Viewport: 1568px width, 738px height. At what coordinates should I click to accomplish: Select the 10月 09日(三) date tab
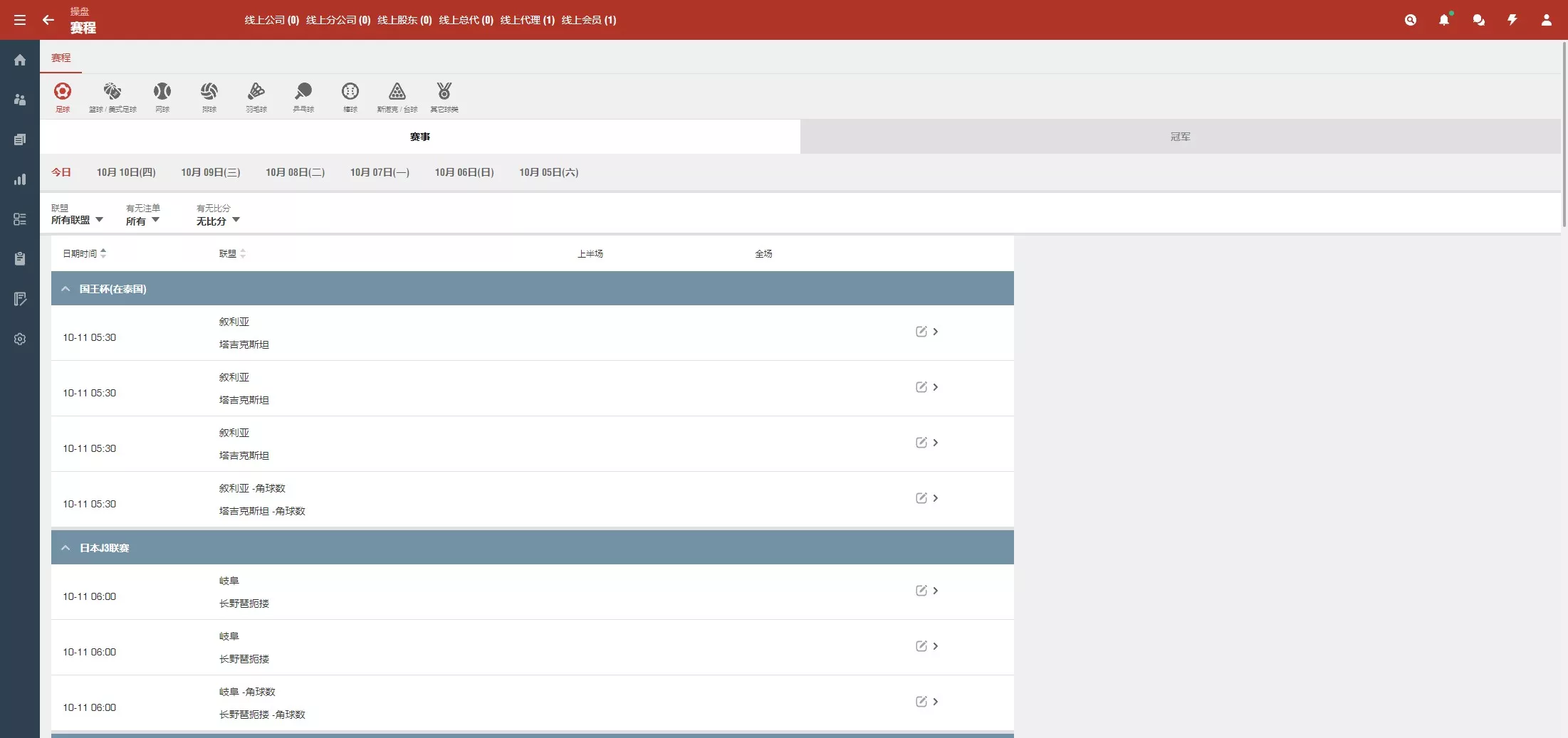tap(210, 172)
